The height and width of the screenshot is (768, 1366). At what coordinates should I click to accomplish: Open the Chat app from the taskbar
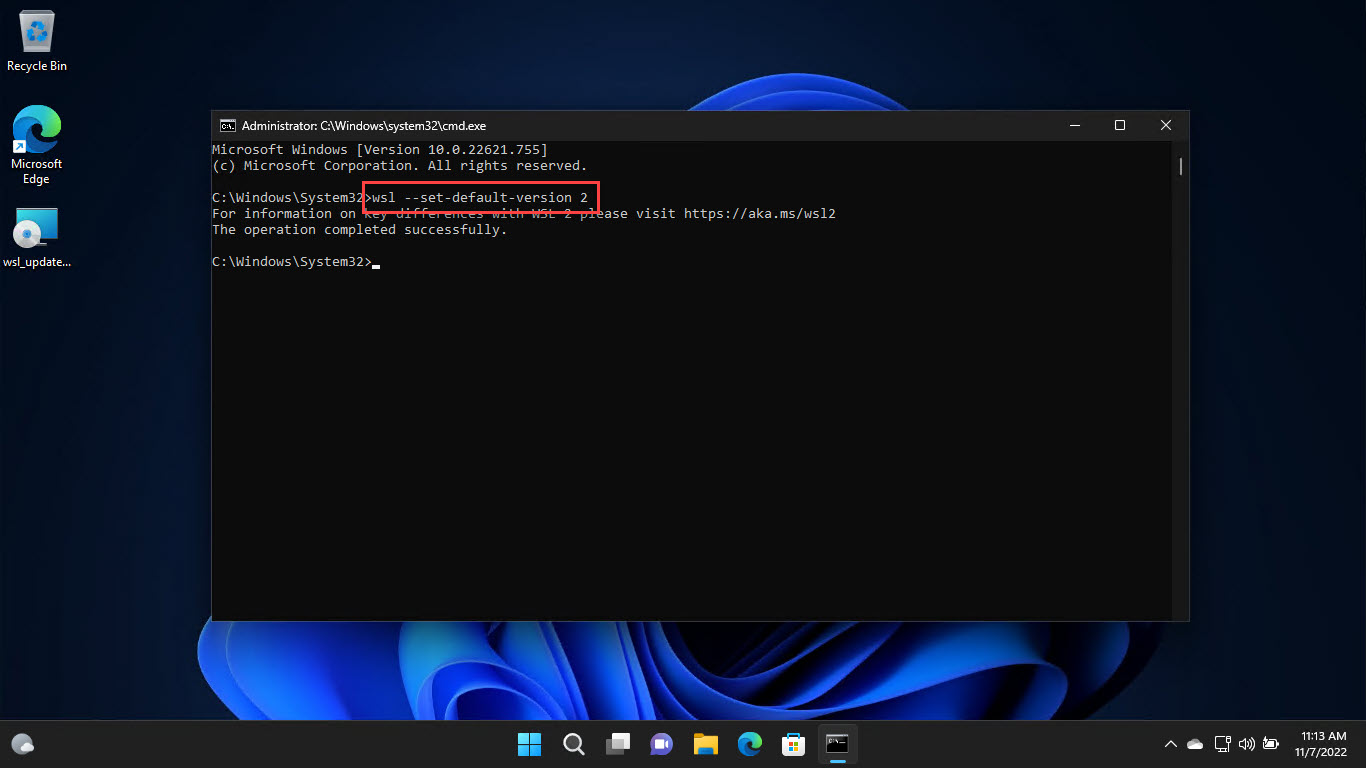(x=661, y=744)
